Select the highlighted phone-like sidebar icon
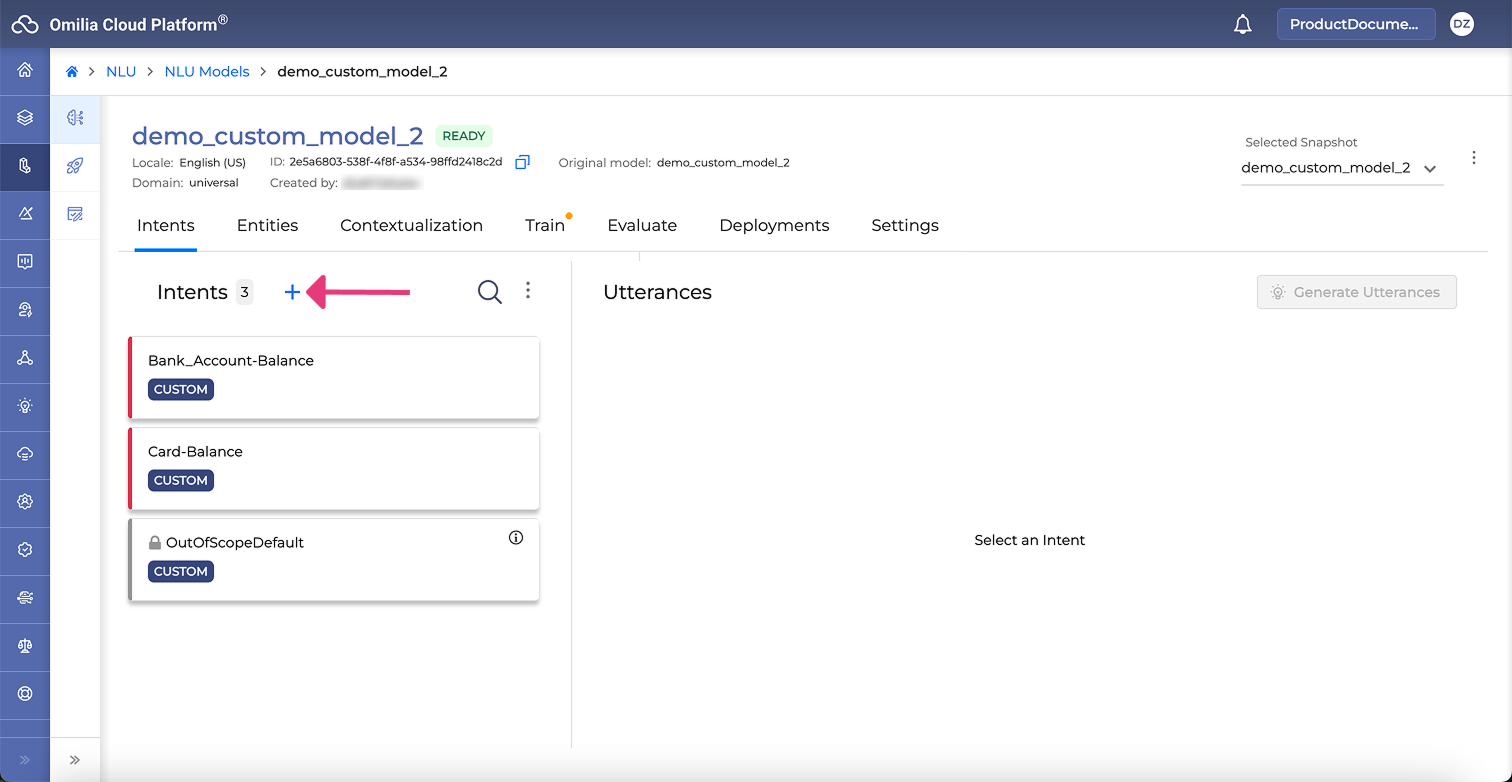This screenshot has width=1512, height=782. click(x=25, y=166)
